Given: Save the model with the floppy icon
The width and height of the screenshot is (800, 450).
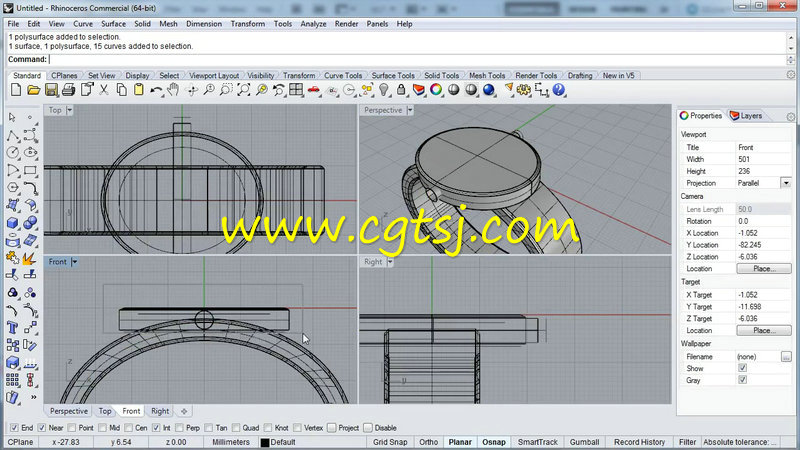Looking at the screenshot, I should click(51, 90).
